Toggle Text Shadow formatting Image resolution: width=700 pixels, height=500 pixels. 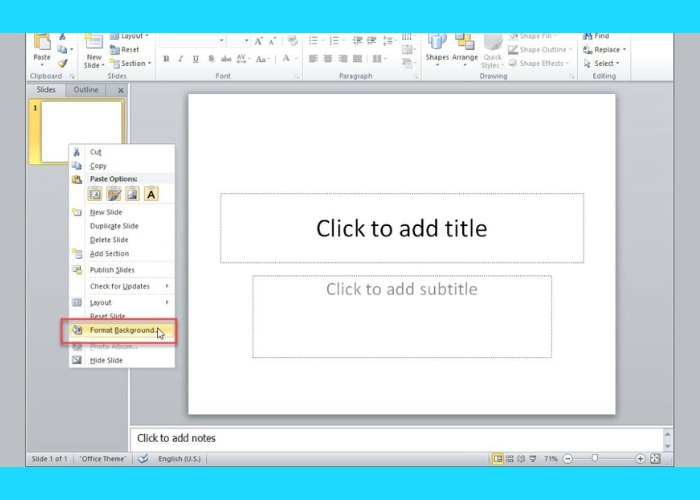coord(211,59)
